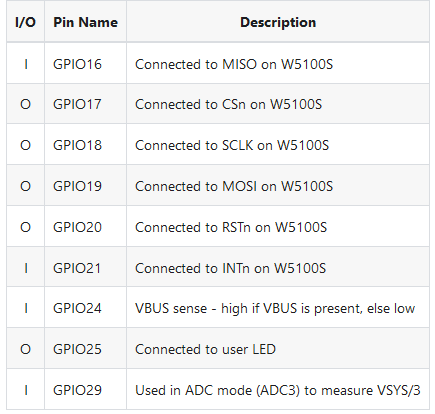Click the VBUS sense description text
This screenshot has height=414, width=435.
pos(275,309)
